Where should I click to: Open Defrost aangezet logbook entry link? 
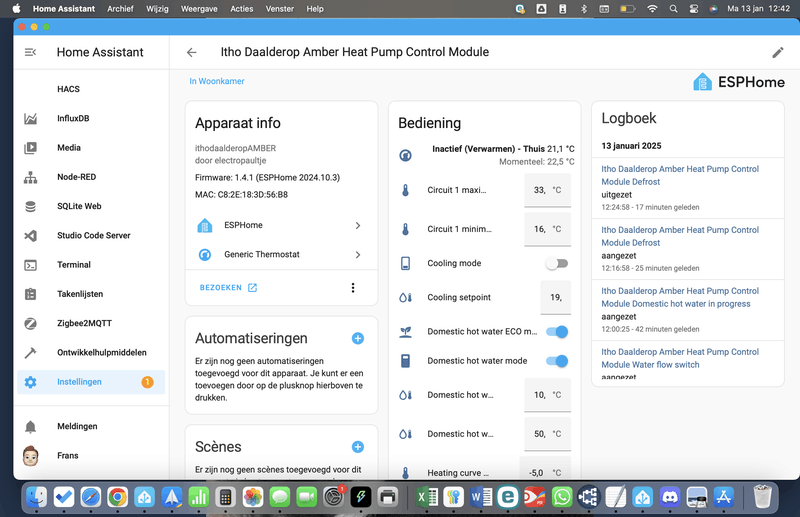click(x=680, y=236)
